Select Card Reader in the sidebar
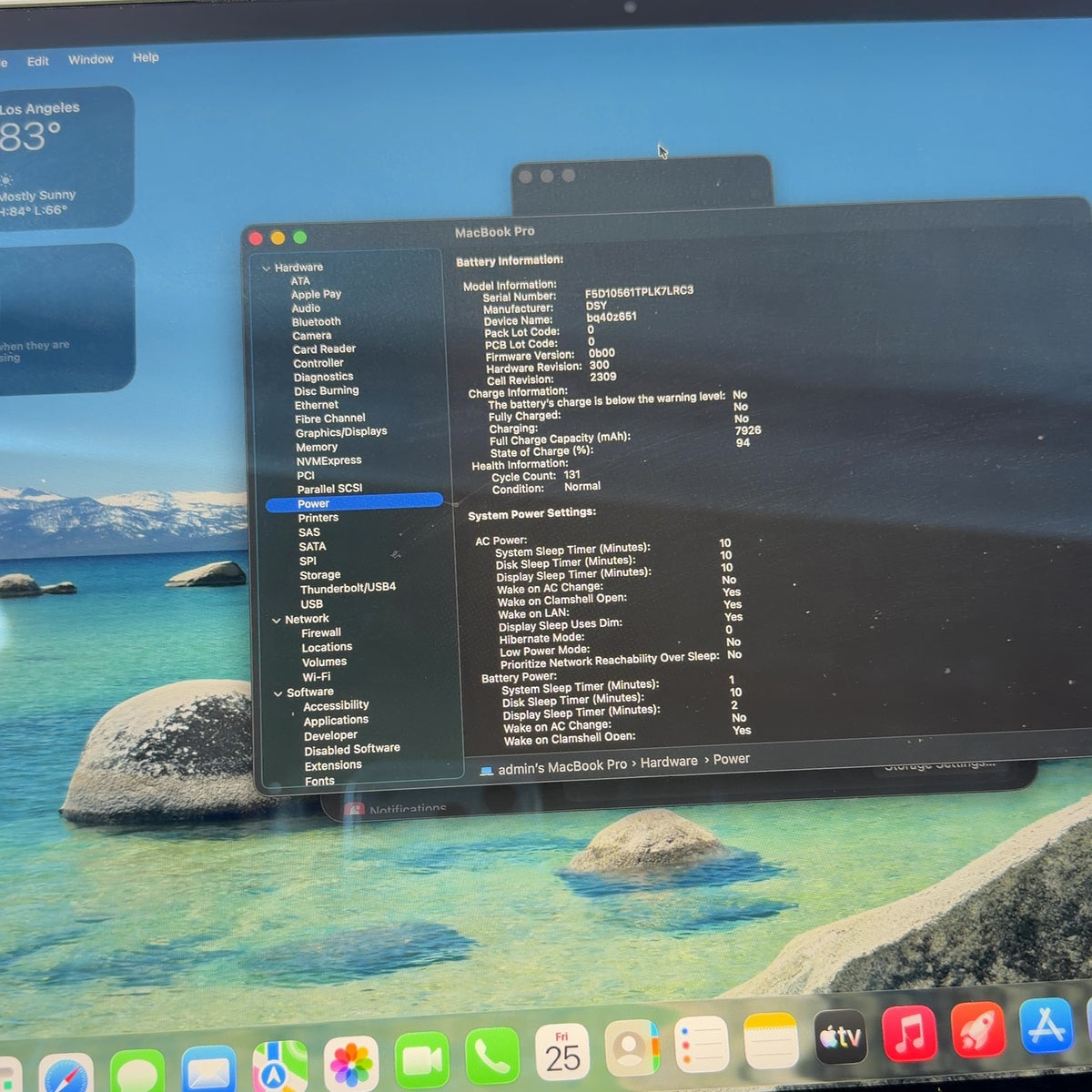The height and width of the screenshot is (1092, 1092). [324, 349]
